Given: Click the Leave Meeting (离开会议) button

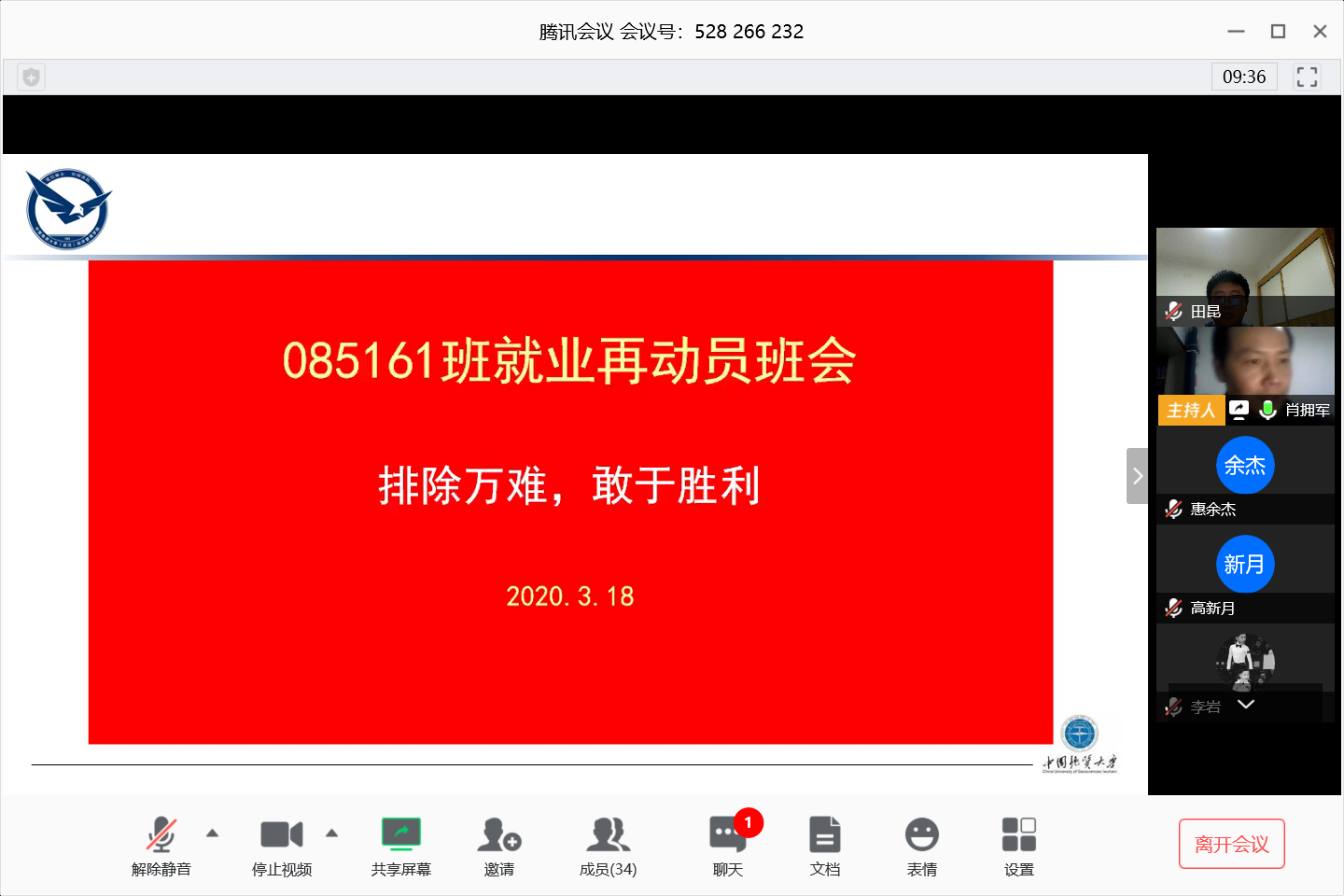Looking at the screenshot, I should (1231, 844).
